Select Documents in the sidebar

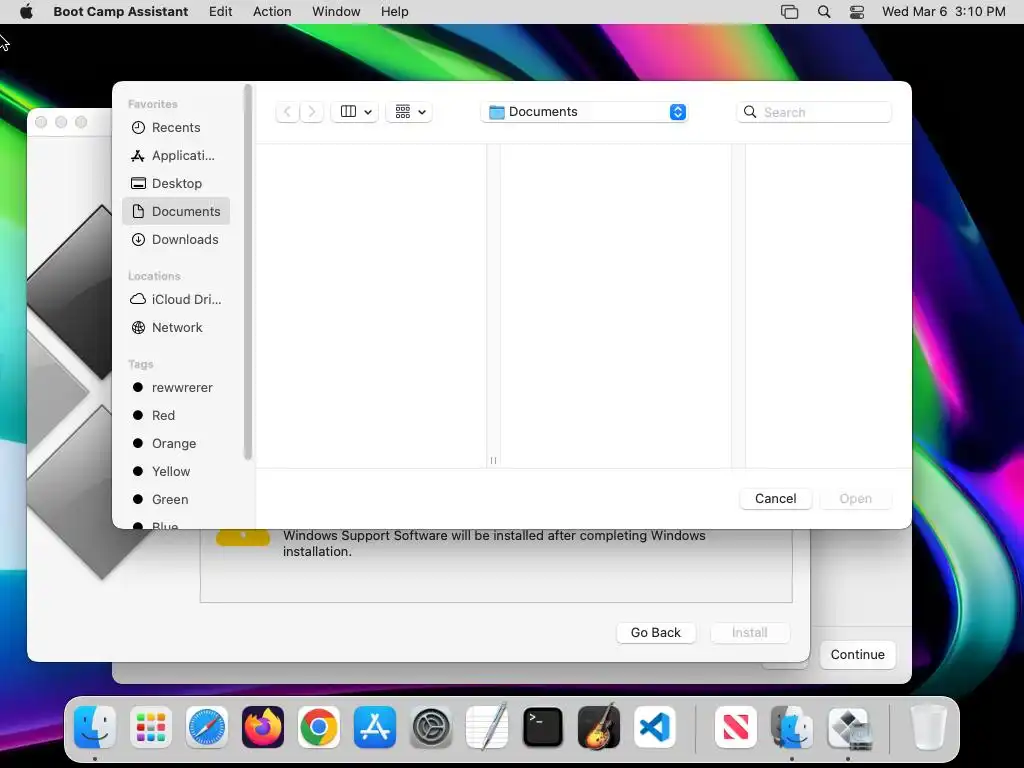[176, 212]
